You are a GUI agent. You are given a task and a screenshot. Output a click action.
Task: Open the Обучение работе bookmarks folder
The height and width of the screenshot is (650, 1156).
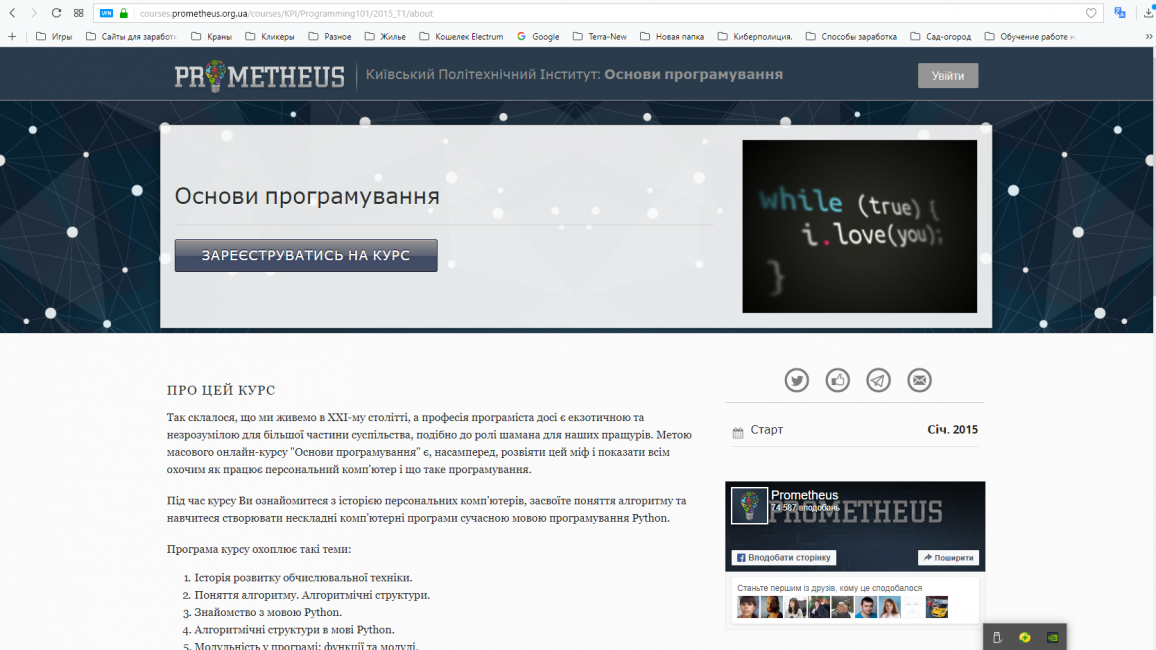click(1030, 36)
